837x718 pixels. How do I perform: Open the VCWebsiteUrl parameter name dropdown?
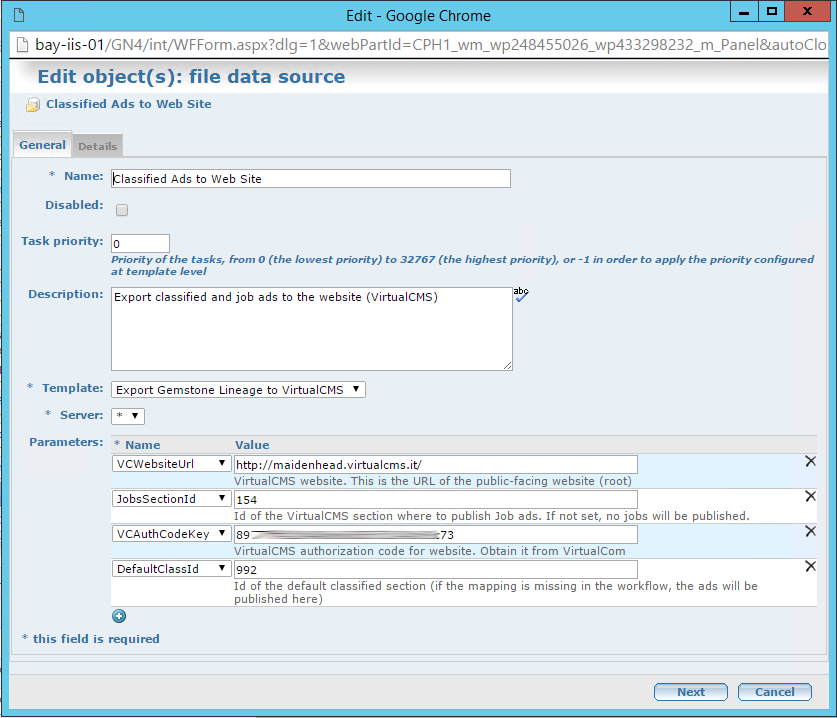click(x=171, y=464)
